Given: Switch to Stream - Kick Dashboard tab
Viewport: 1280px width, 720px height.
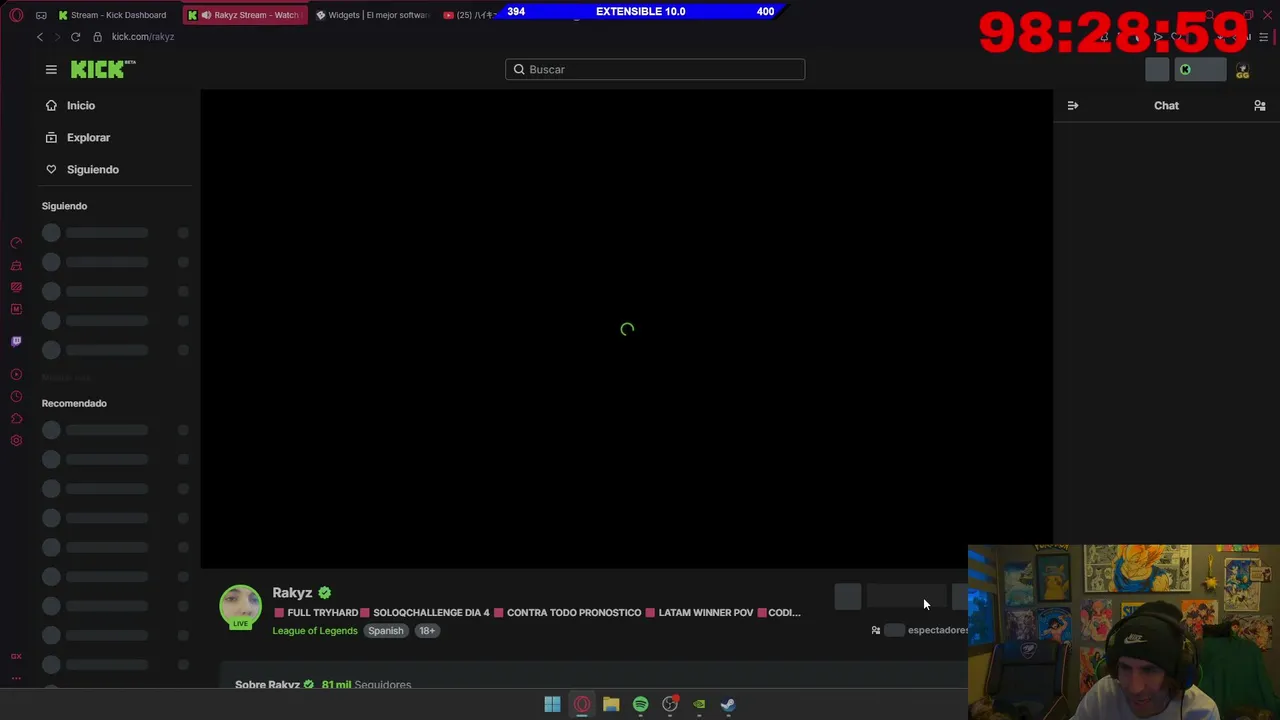Looking at the screenshot, I should pos(113,15).
